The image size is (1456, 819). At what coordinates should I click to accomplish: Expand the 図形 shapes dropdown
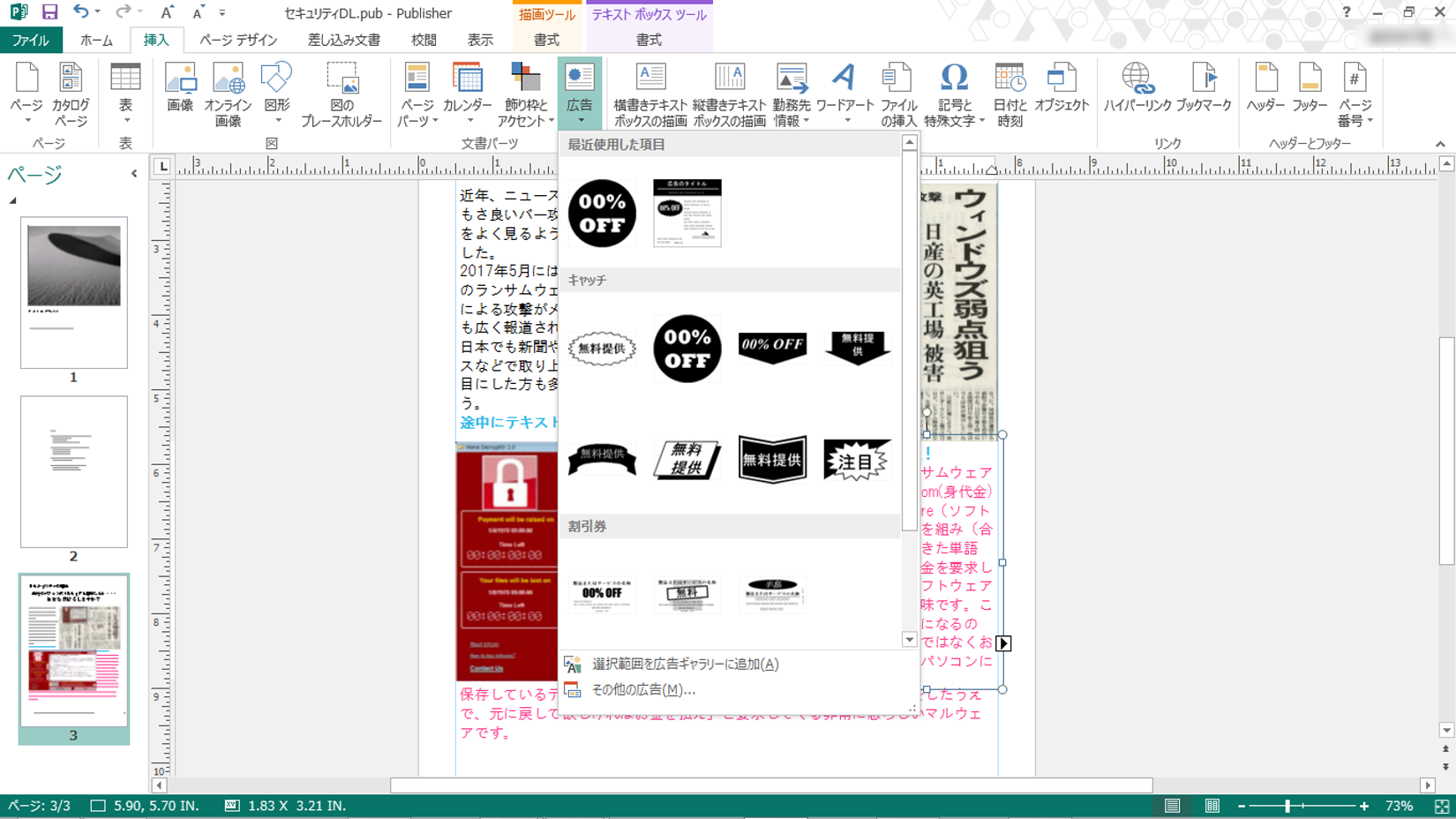pos(277,120)
